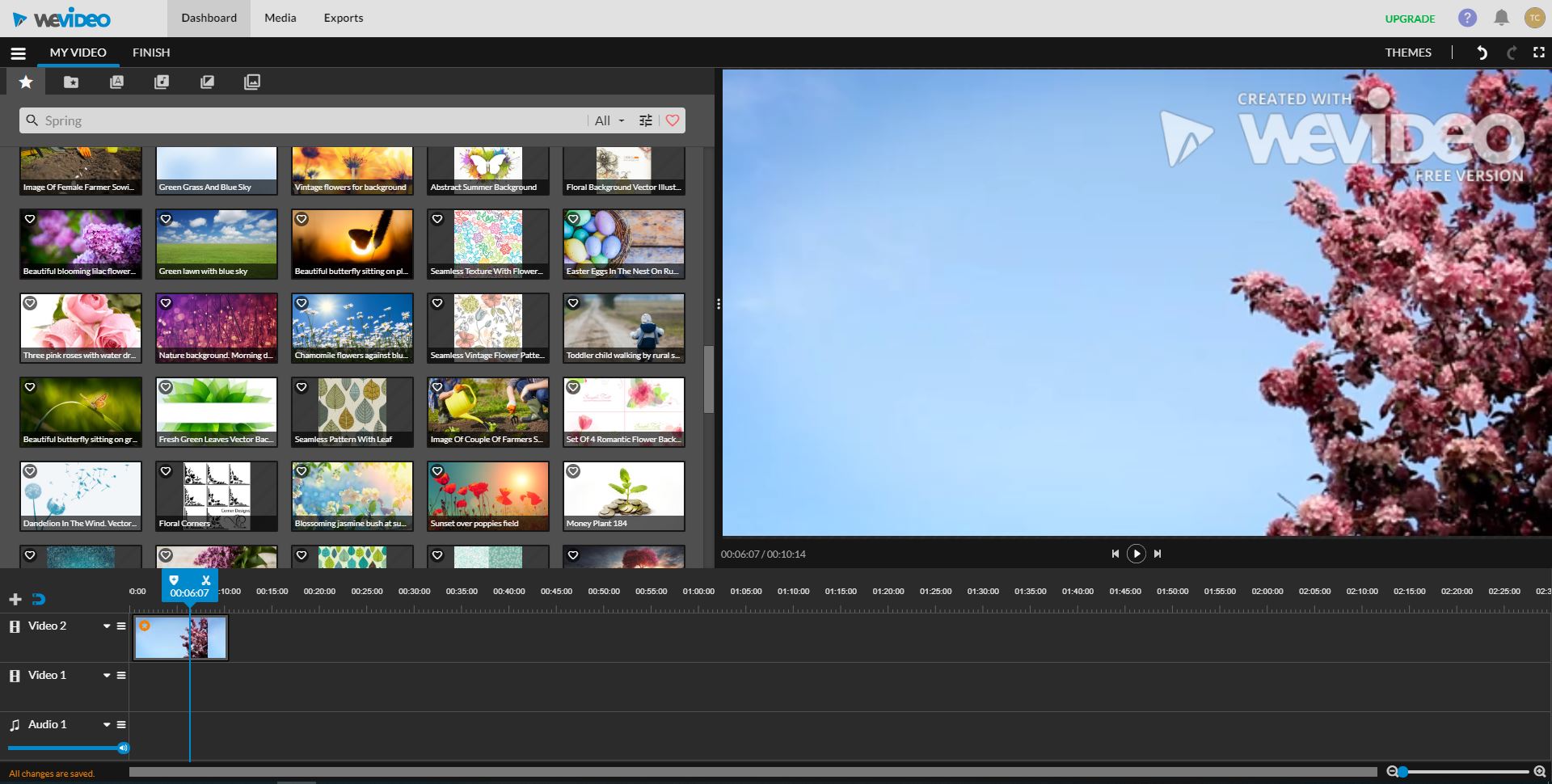Open Video 2 track hamburger menu
The image size is (1552, 784).
(121, 626)
